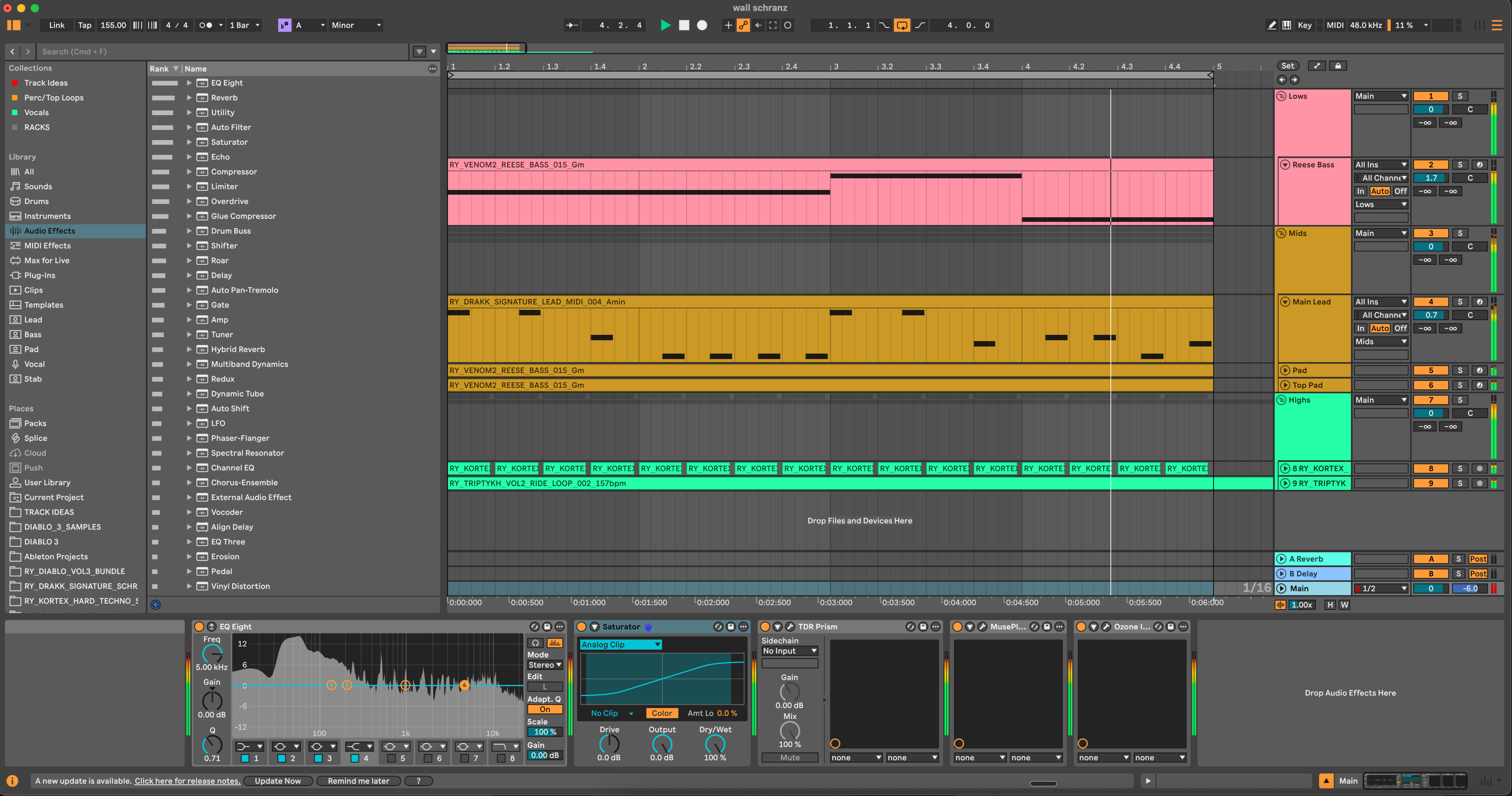Save EQ Eight preset icon

547,627
